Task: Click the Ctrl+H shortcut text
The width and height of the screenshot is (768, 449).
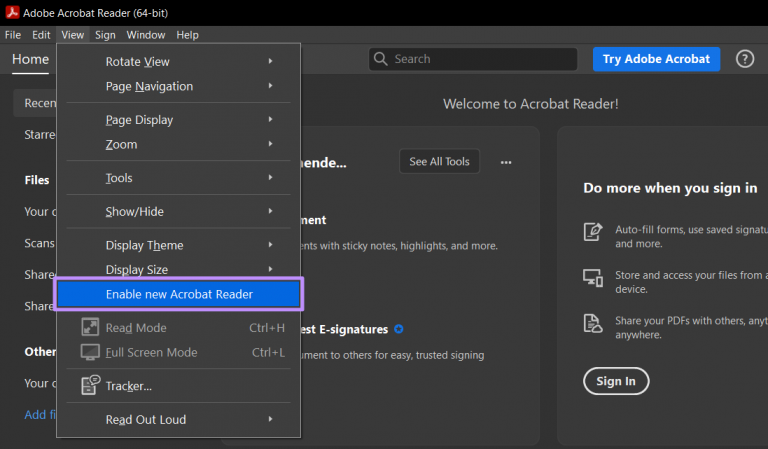Action: pos(267,328)
